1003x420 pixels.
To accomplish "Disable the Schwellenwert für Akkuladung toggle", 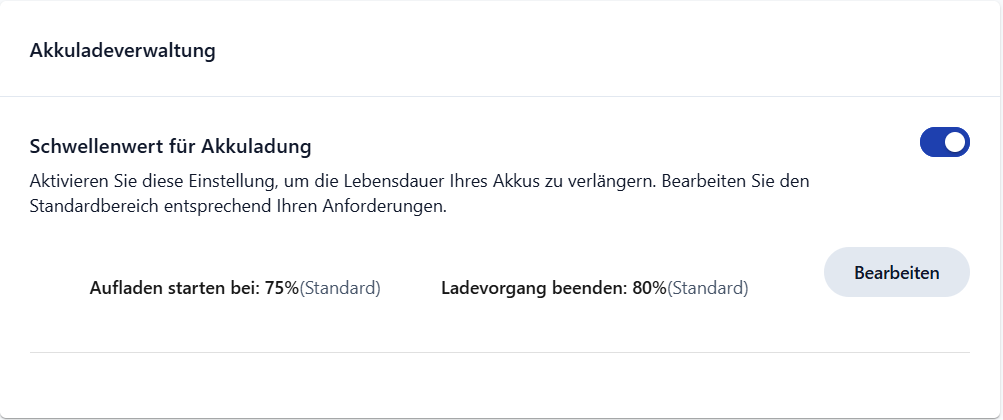I will point(944,143).
